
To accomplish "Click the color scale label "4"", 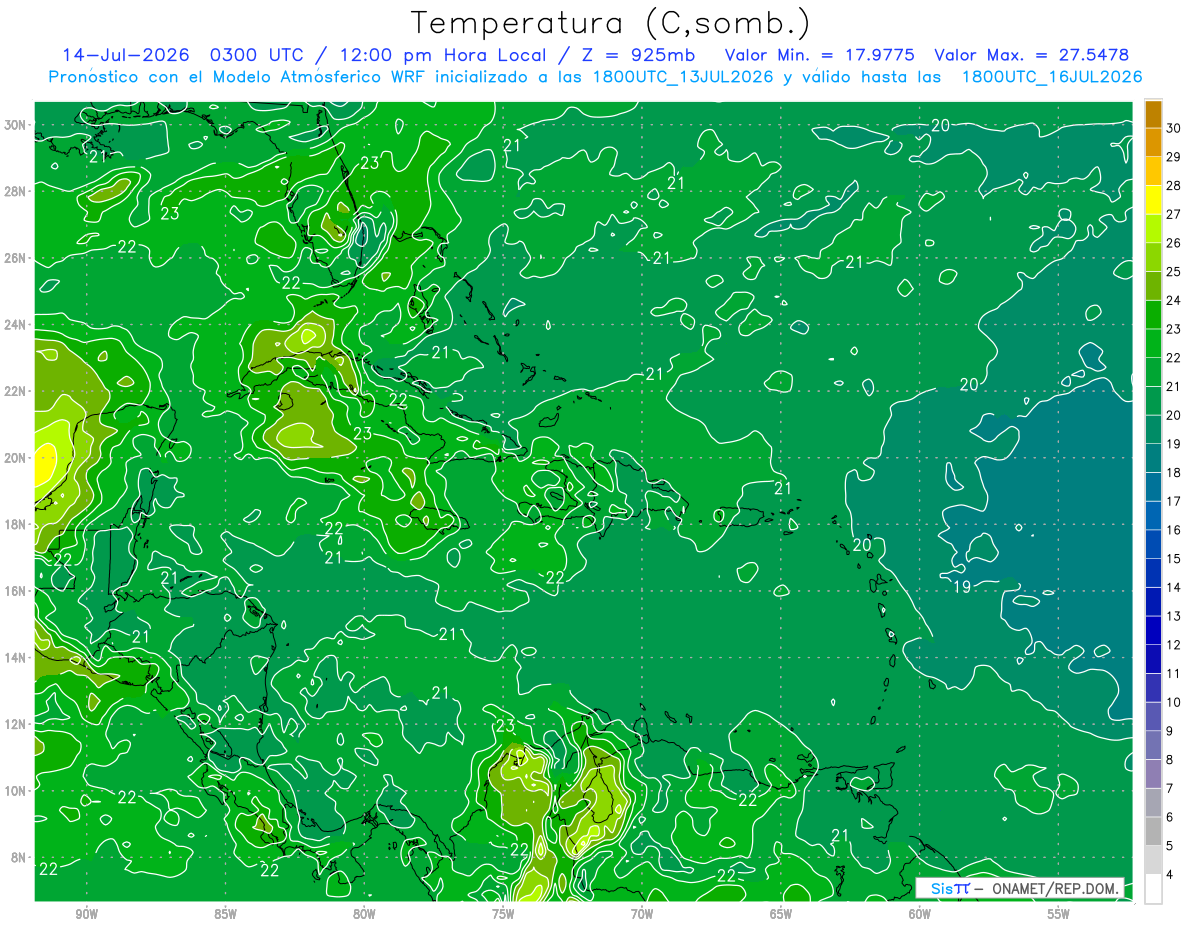I will pyautogui.click(x=1171, y=875).
